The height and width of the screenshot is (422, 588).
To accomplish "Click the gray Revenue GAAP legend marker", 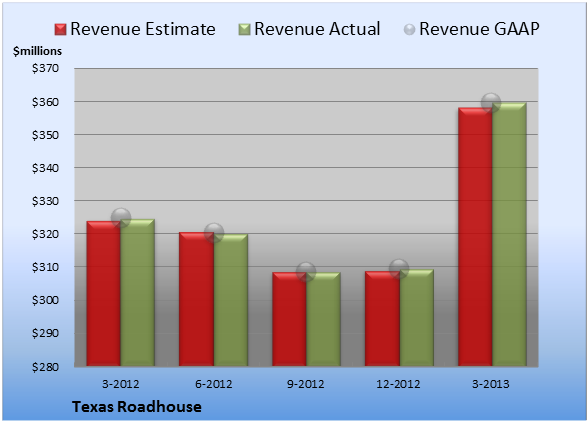I will 410,30.
